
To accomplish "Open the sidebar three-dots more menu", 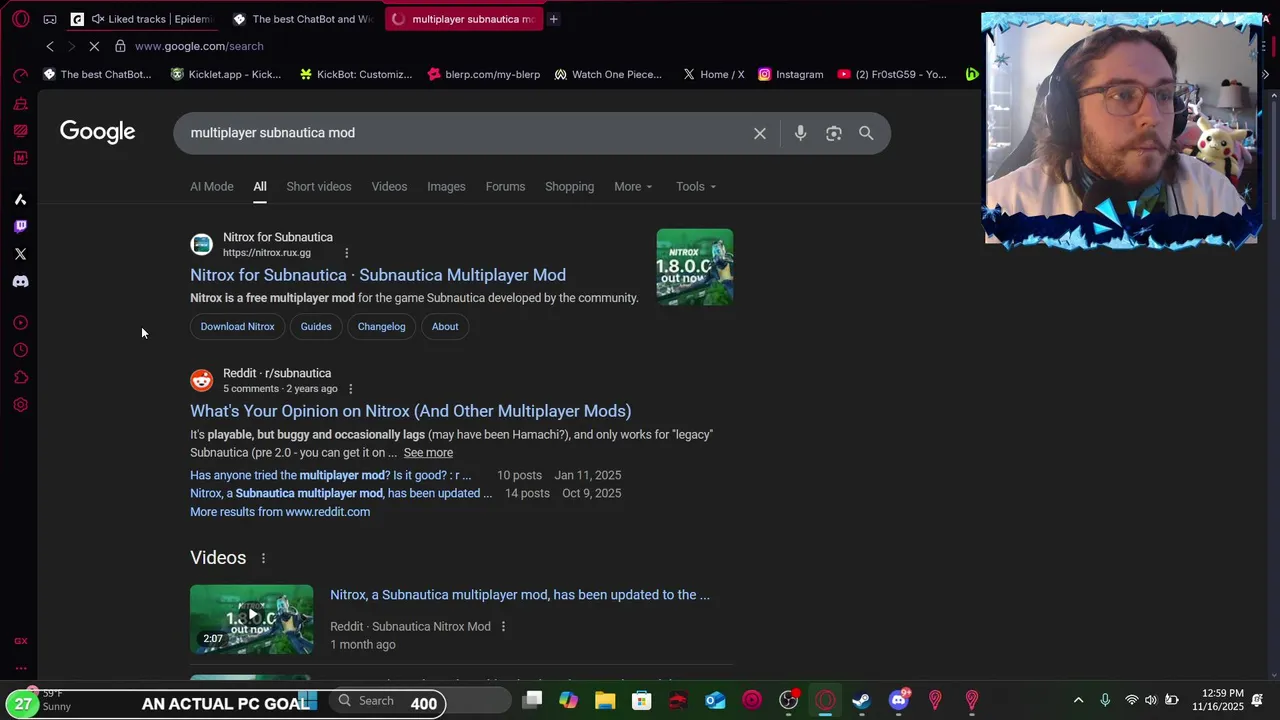I will (x=20, y=668).
